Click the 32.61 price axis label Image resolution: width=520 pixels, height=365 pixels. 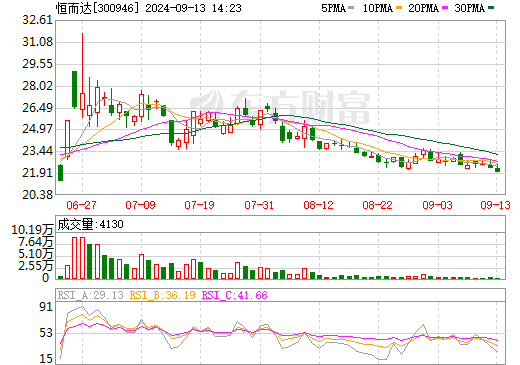click(38, 20)
